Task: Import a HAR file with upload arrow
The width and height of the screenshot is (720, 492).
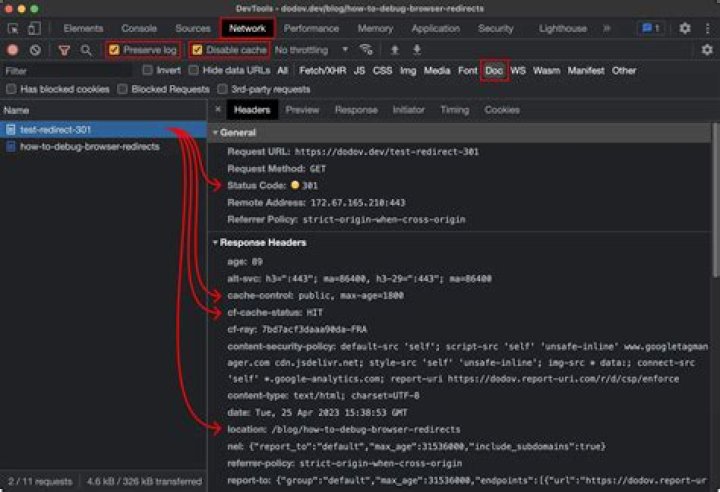Action: point(394,50)
